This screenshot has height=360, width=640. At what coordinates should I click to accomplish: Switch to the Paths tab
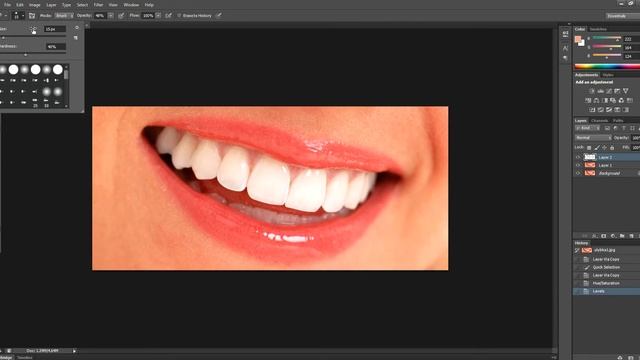click(618, 121)
